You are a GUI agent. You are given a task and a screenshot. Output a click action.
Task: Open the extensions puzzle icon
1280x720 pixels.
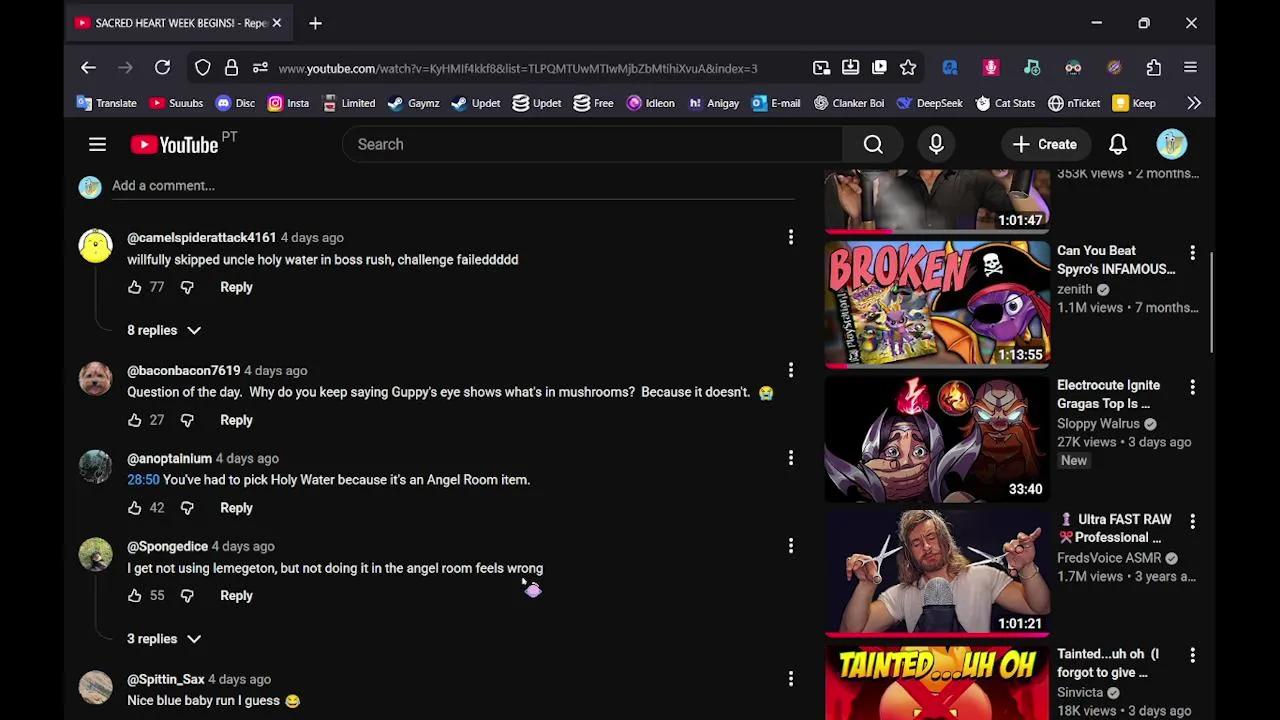(x=1154, y=68)
